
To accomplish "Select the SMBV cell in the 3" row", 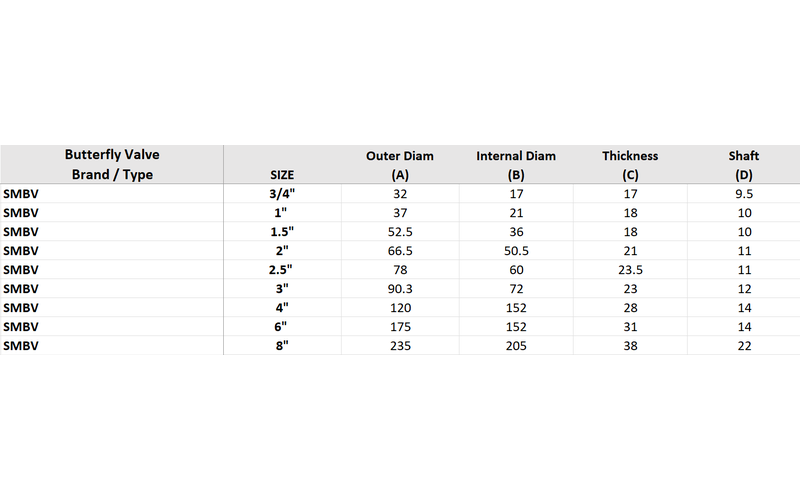I will [21, 289].
